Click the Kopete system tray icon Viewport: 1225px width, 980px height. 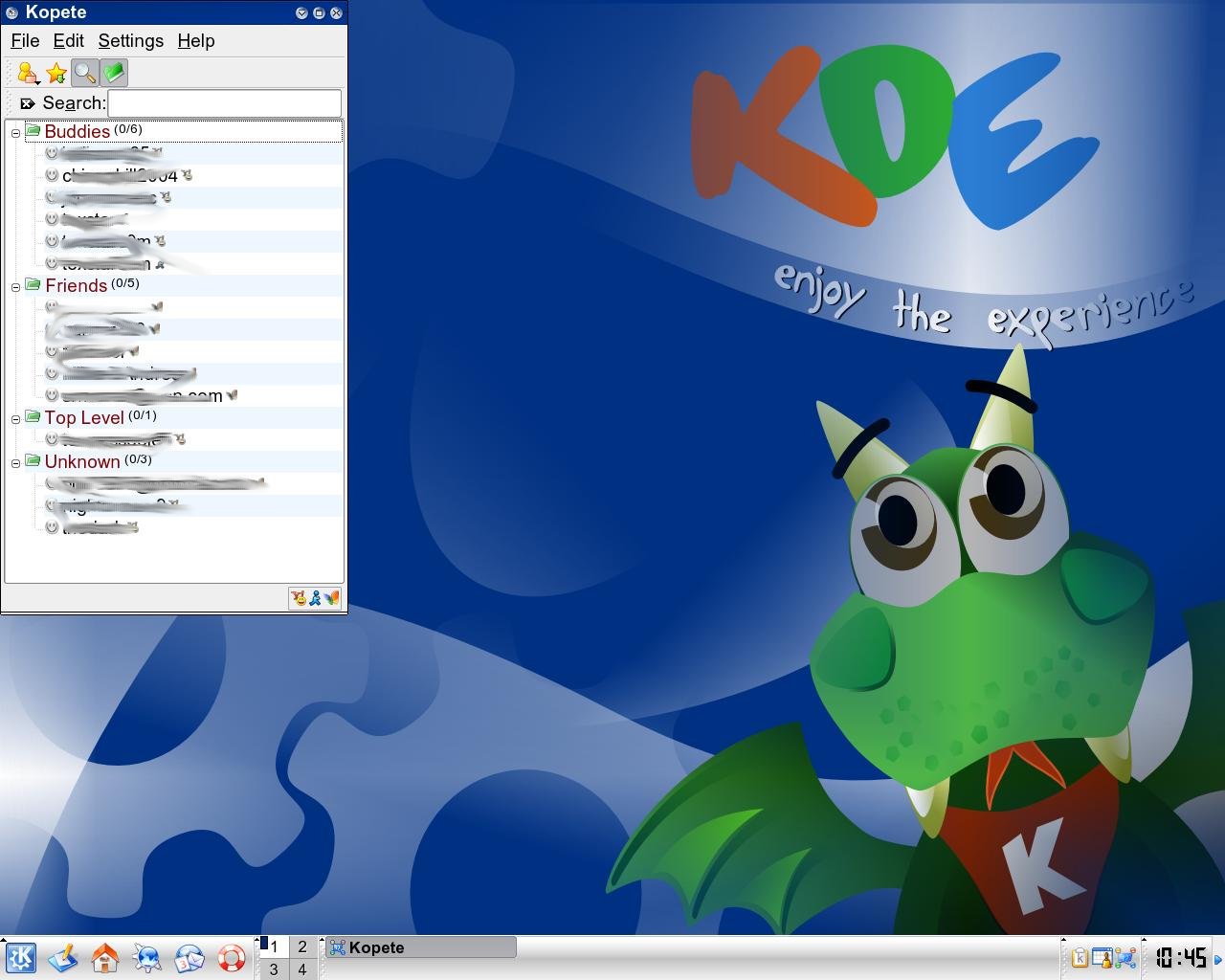1125,958
